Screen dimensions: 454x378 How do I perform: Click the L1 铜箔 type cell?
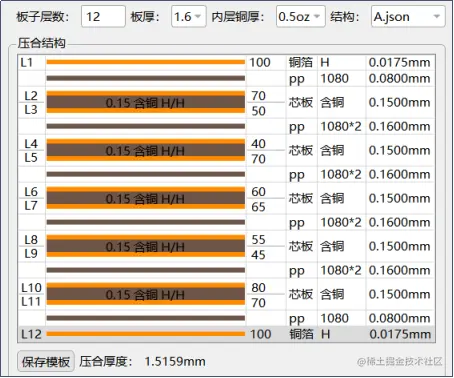[x=301, y=62]
